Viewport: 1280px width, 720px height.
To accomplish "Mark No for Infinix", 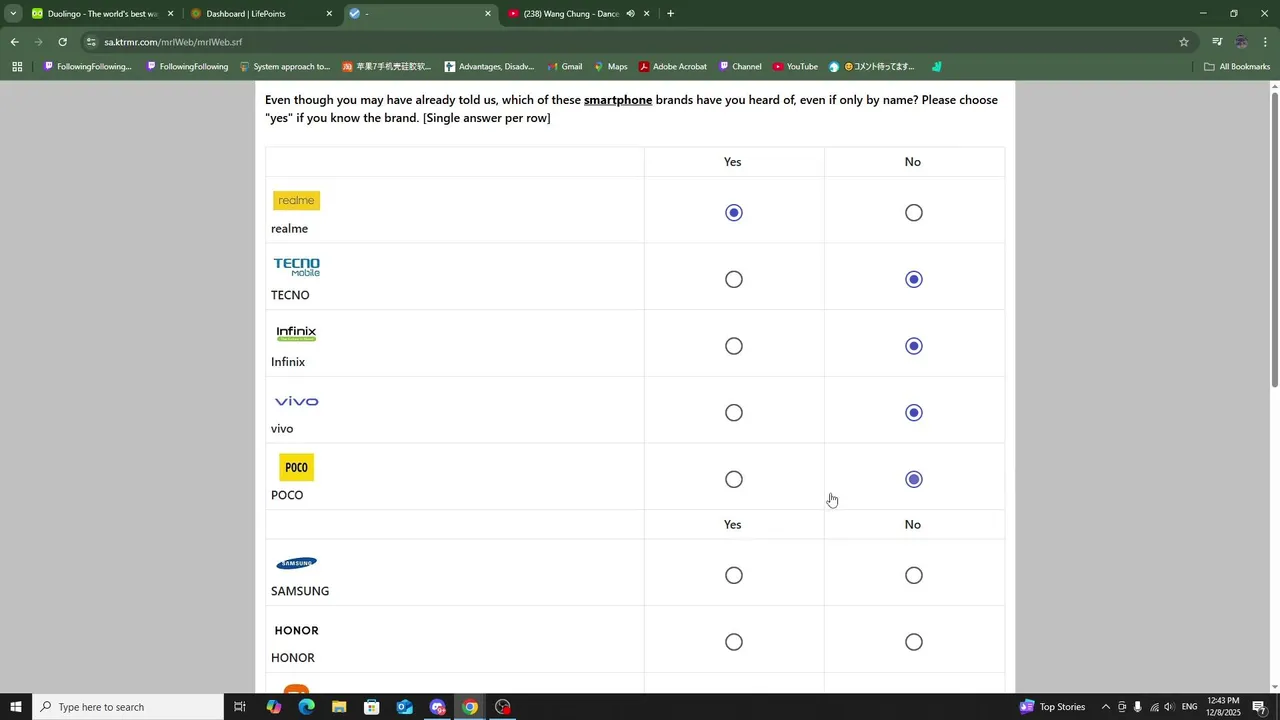I will click(914, 346).
